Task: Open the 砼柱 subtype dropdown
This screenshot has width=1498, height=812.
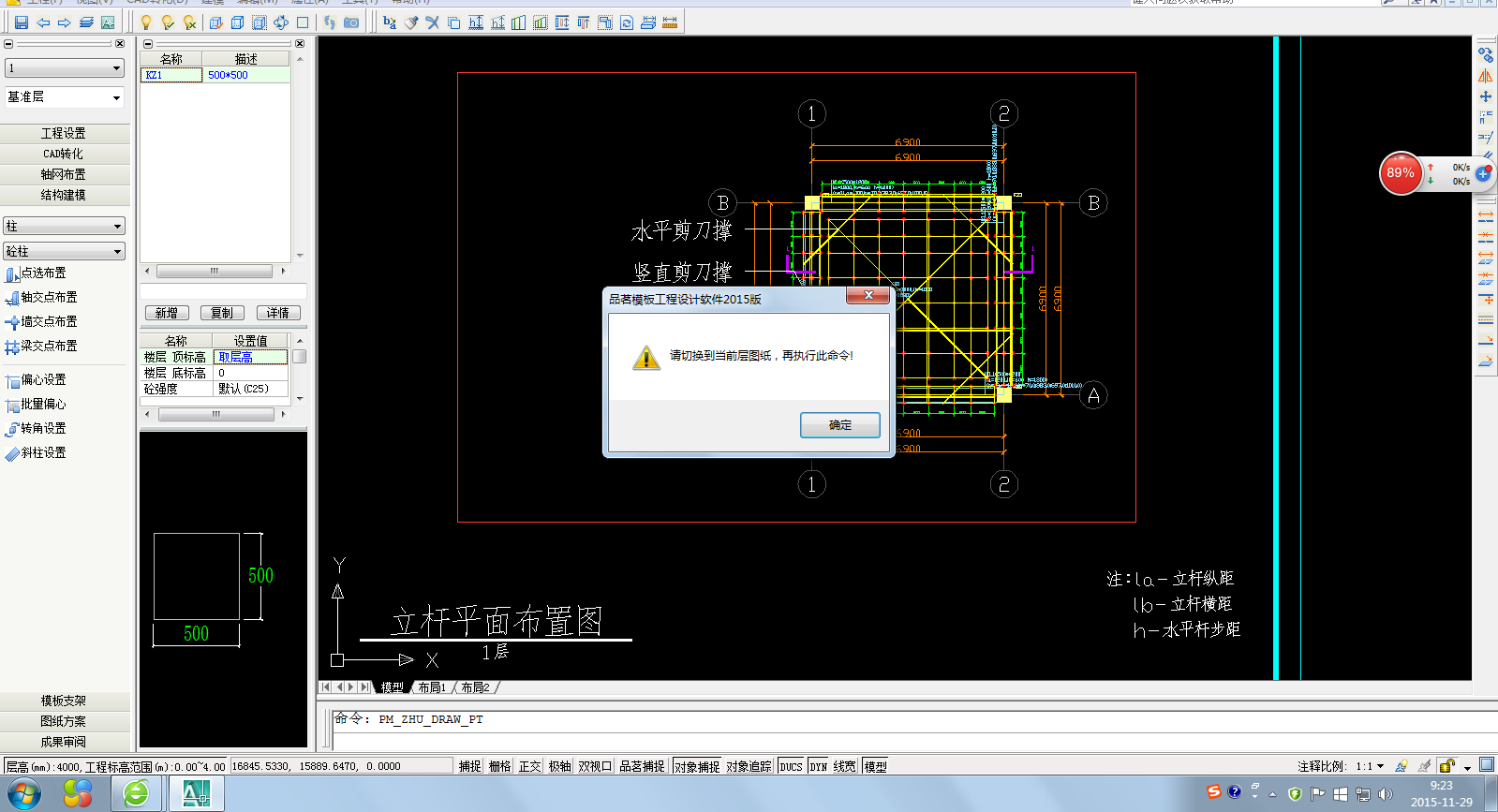Action: click(x=65, y=252)
